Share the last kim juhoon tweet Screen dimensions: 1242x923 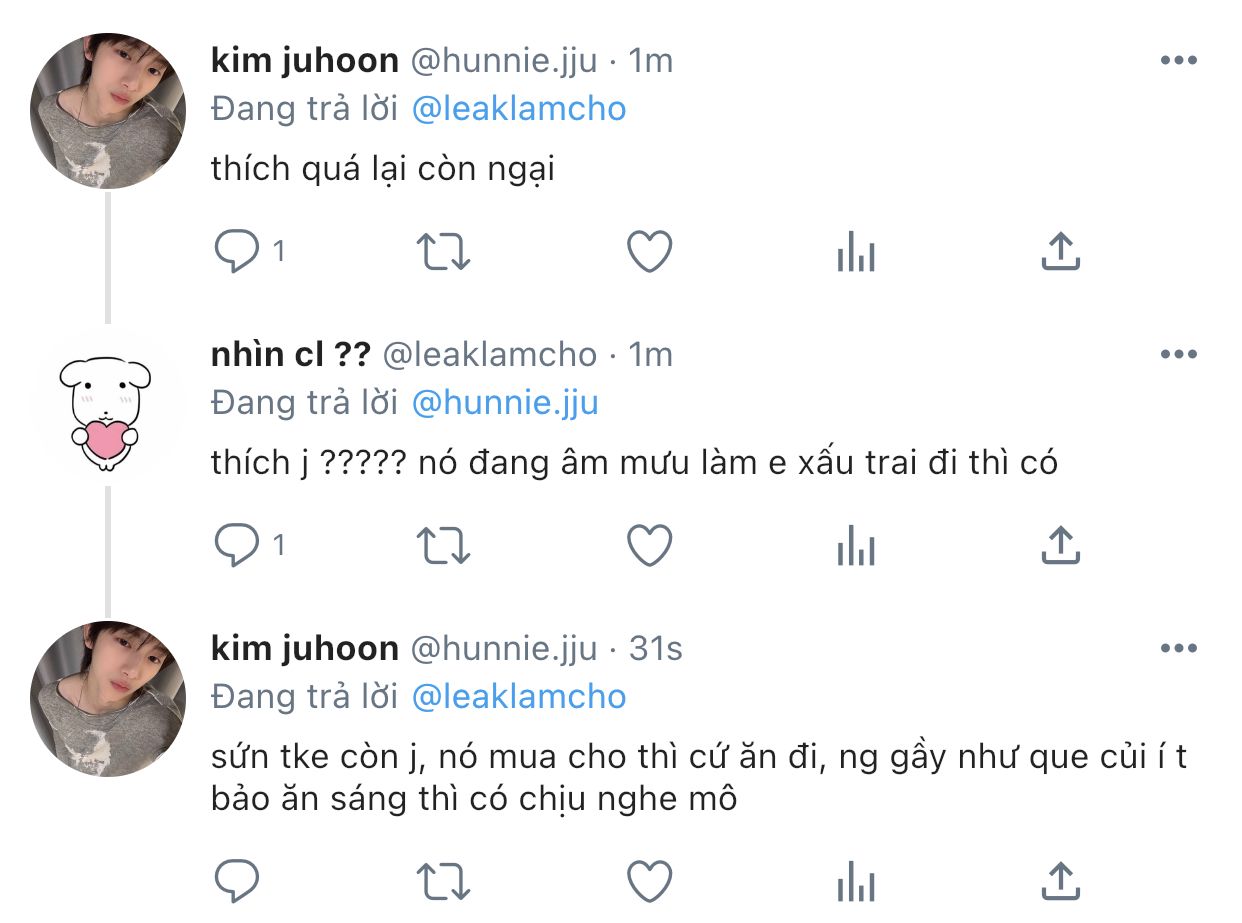[x=1060, y=881]
